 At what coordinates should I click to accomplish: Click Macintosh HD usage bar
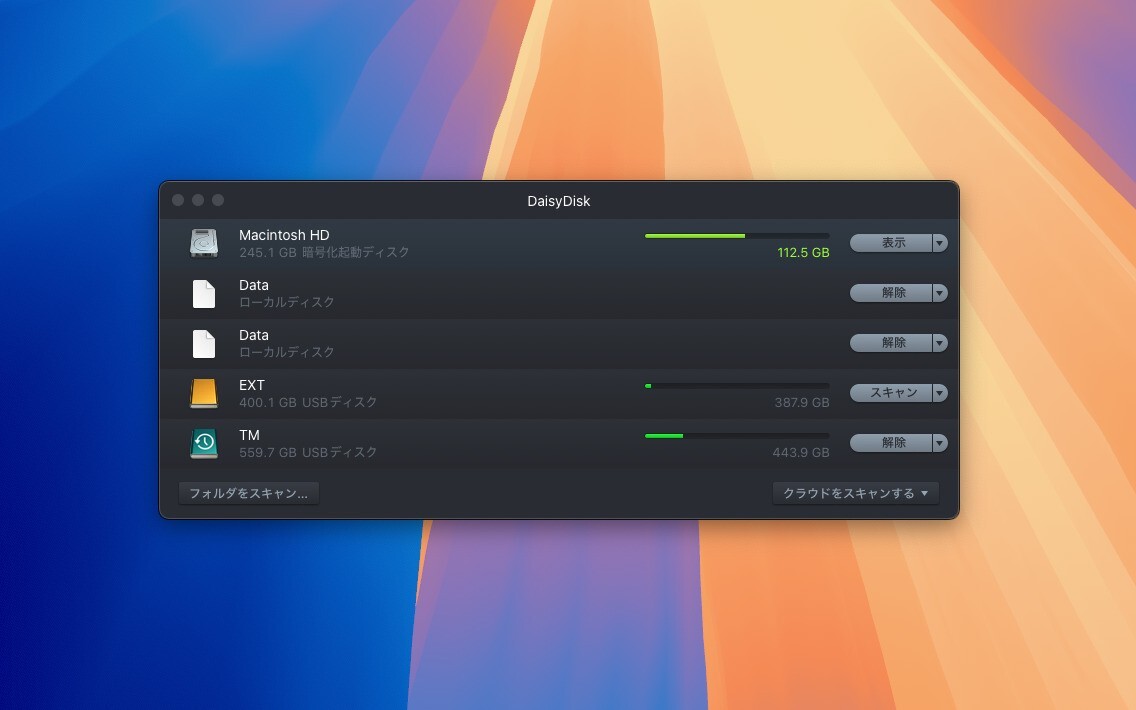pos(737,236)
